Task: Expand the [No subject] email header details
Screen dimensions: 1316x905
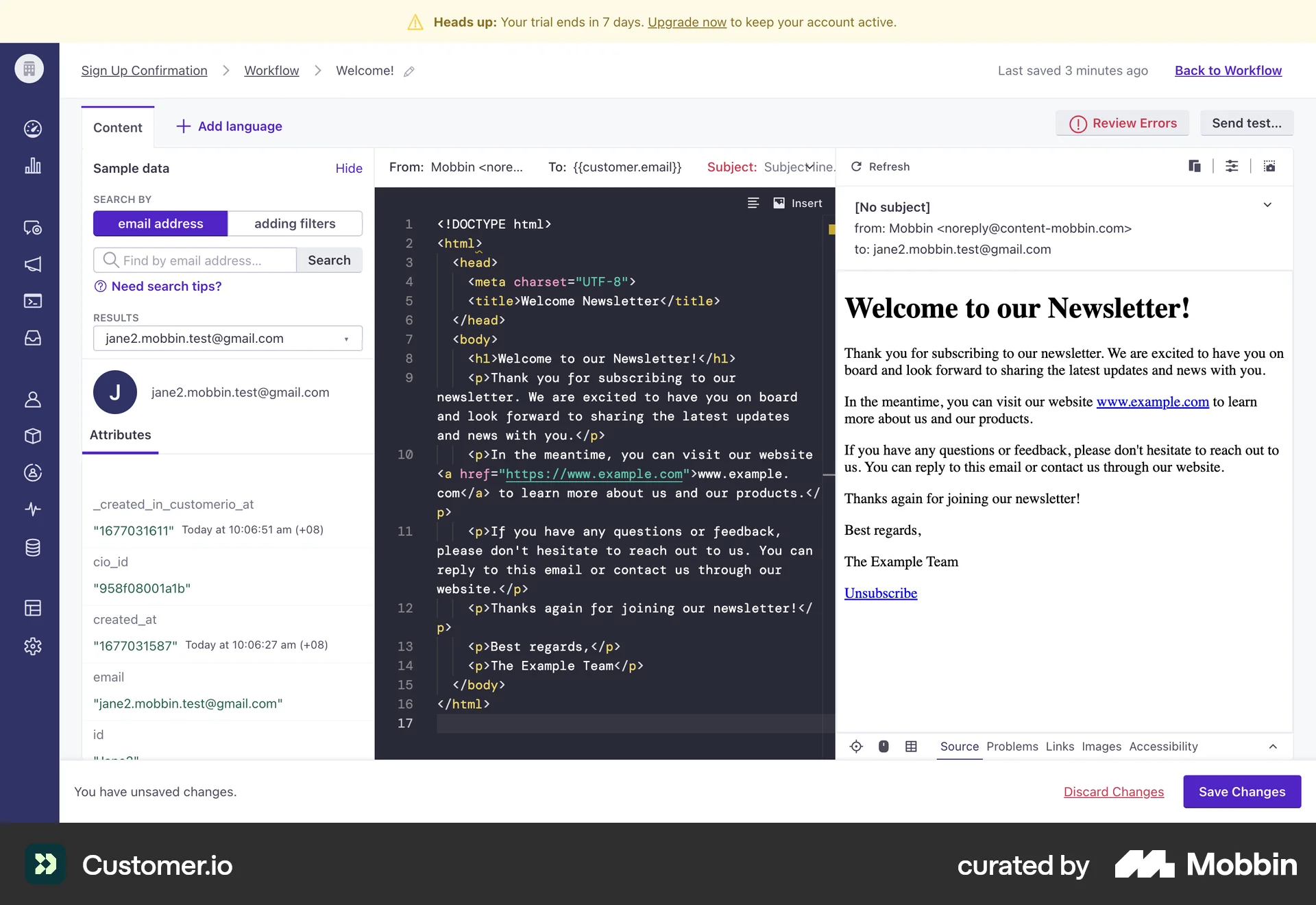Action: 1267,204
